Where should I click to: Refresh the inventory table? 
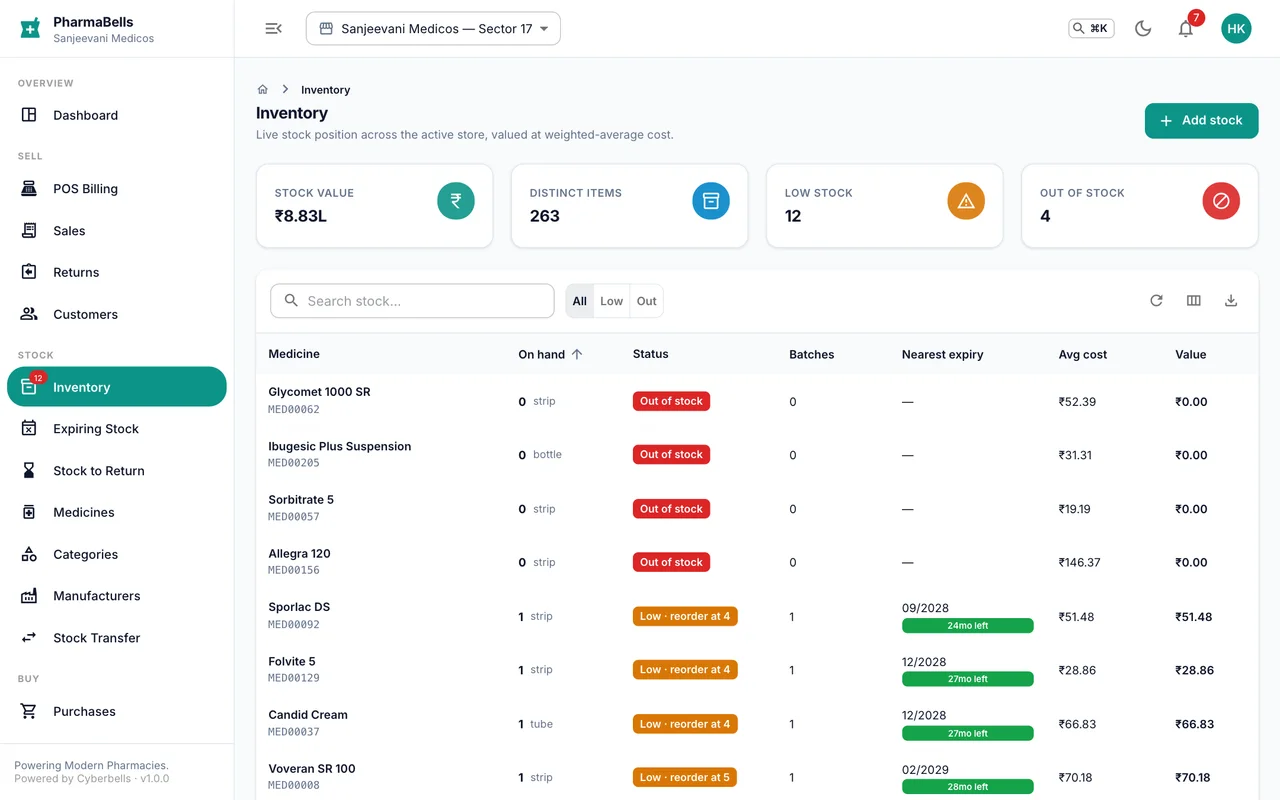coord(1156,301)
